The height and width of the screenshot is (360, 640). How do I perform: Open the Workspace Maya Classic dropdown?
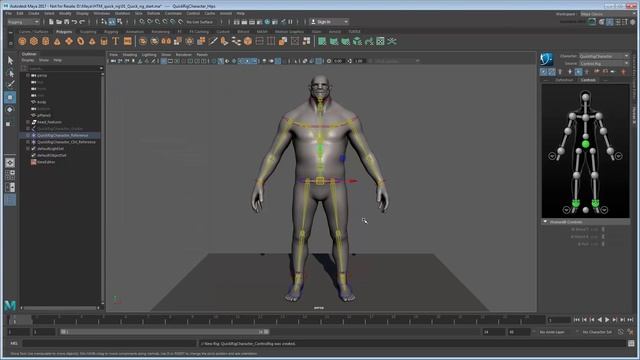coord(607,14)
